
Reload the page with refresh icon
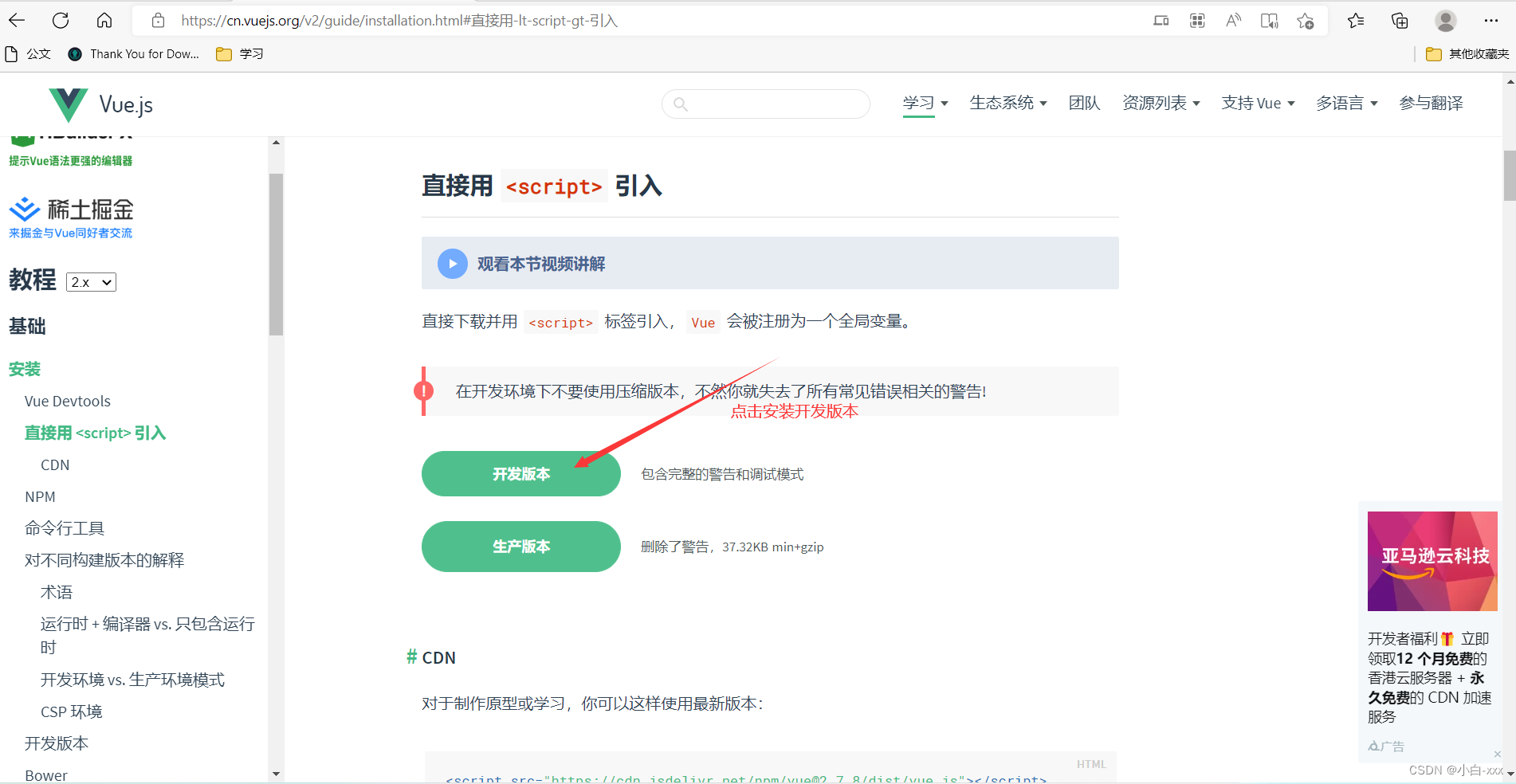coord(61,20)
